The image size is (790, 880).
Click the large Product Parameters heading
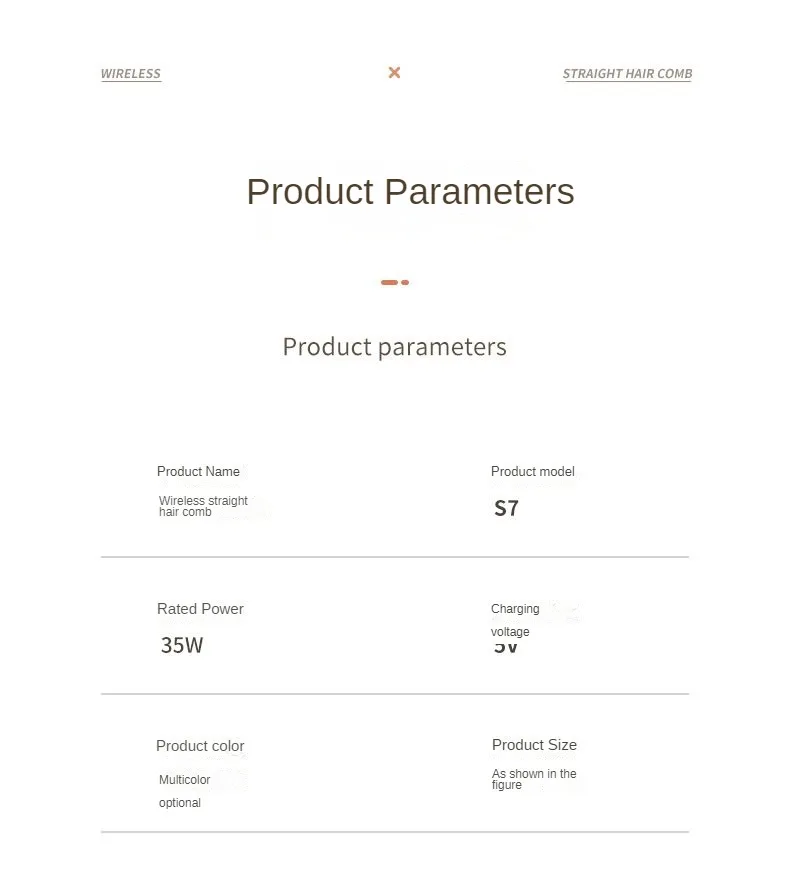410,191
